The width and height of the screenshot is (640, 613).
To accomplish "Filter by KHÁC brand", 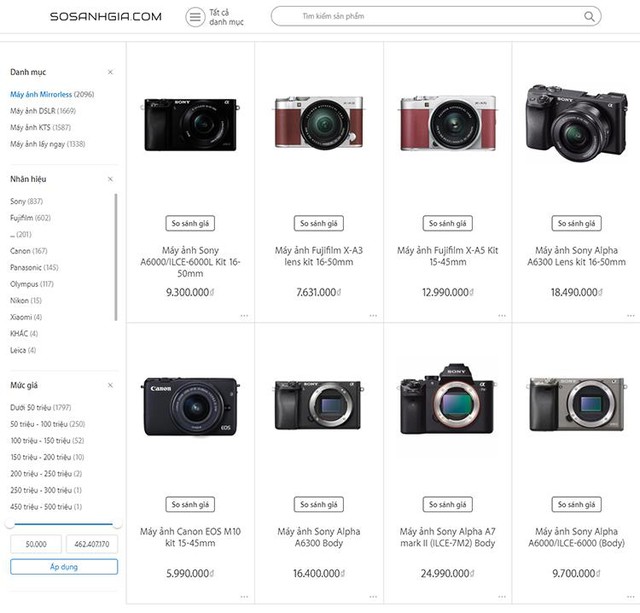I will click(x=24, y=333).
